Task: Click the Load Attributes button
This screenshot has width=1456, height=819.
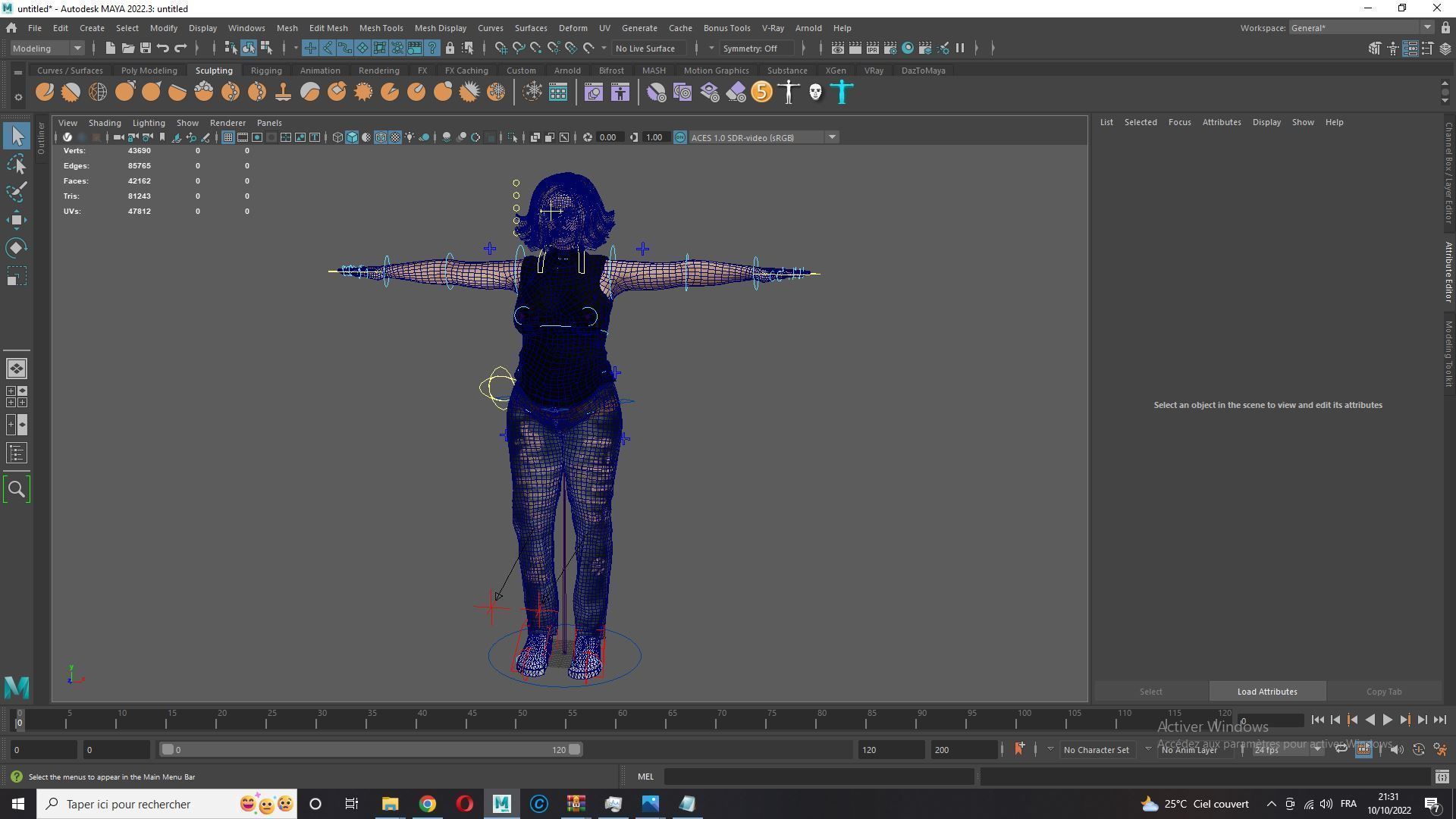Action: tap(1267, 692)
